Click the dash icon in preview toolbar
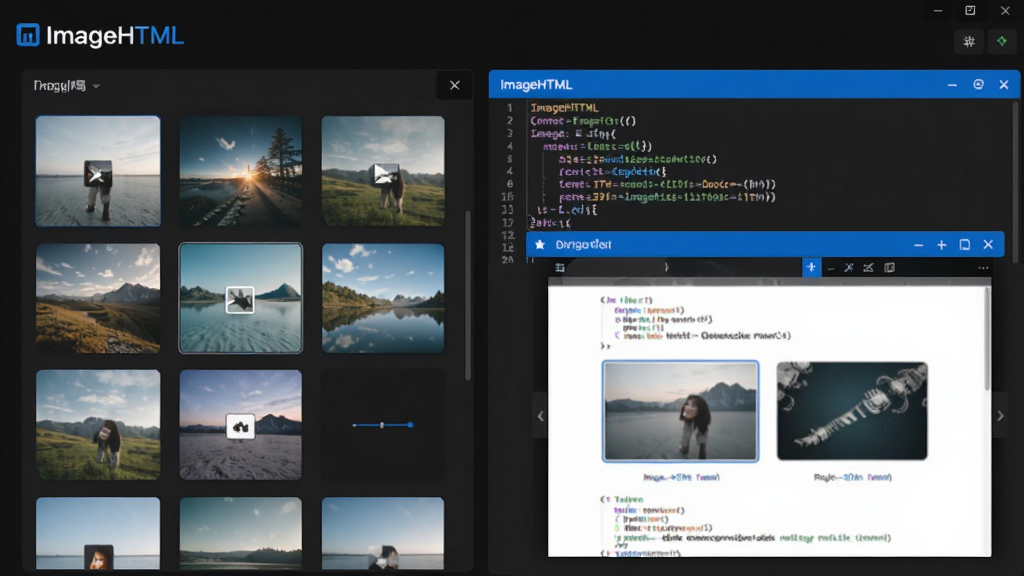 831,268
